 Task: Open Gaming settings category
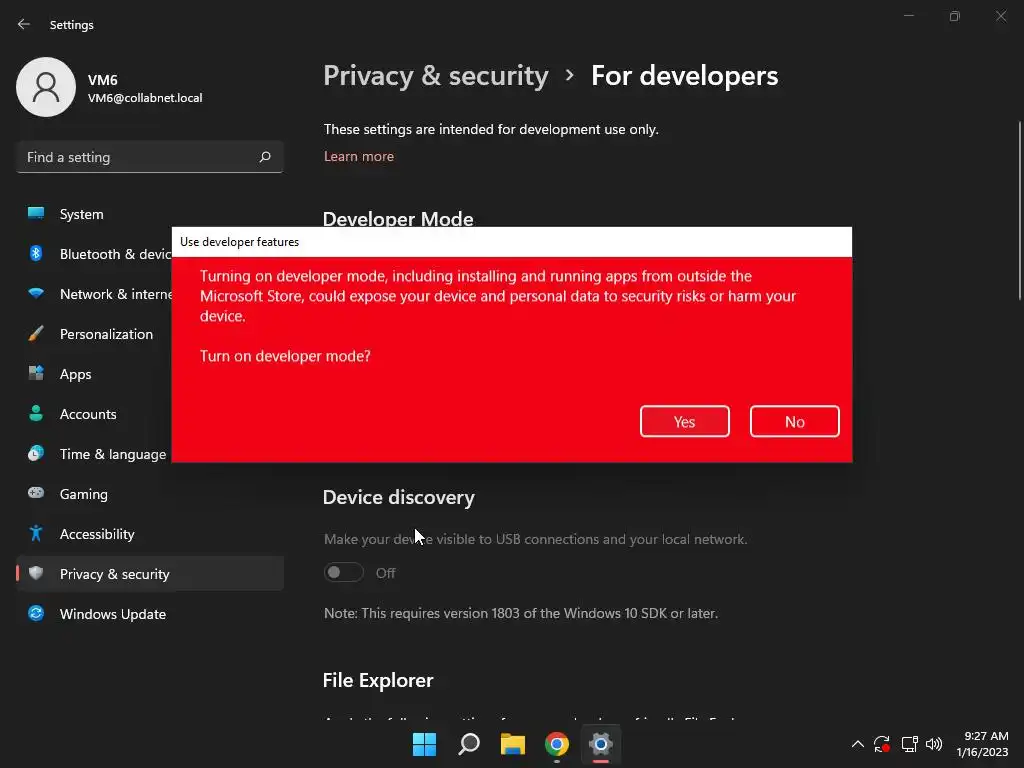tap(150, 494)
